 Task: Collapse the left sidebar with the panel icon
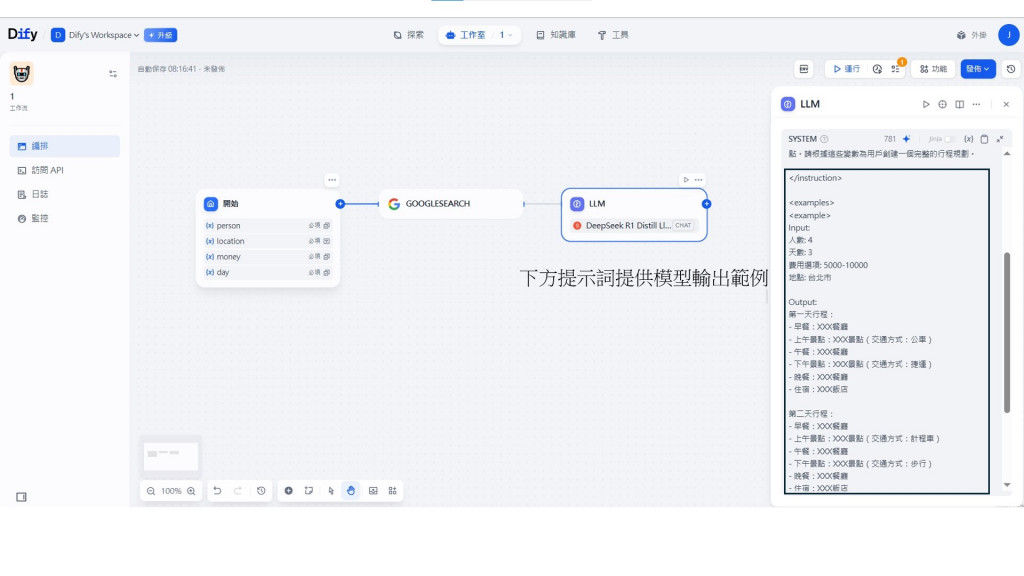coord(22,497)
